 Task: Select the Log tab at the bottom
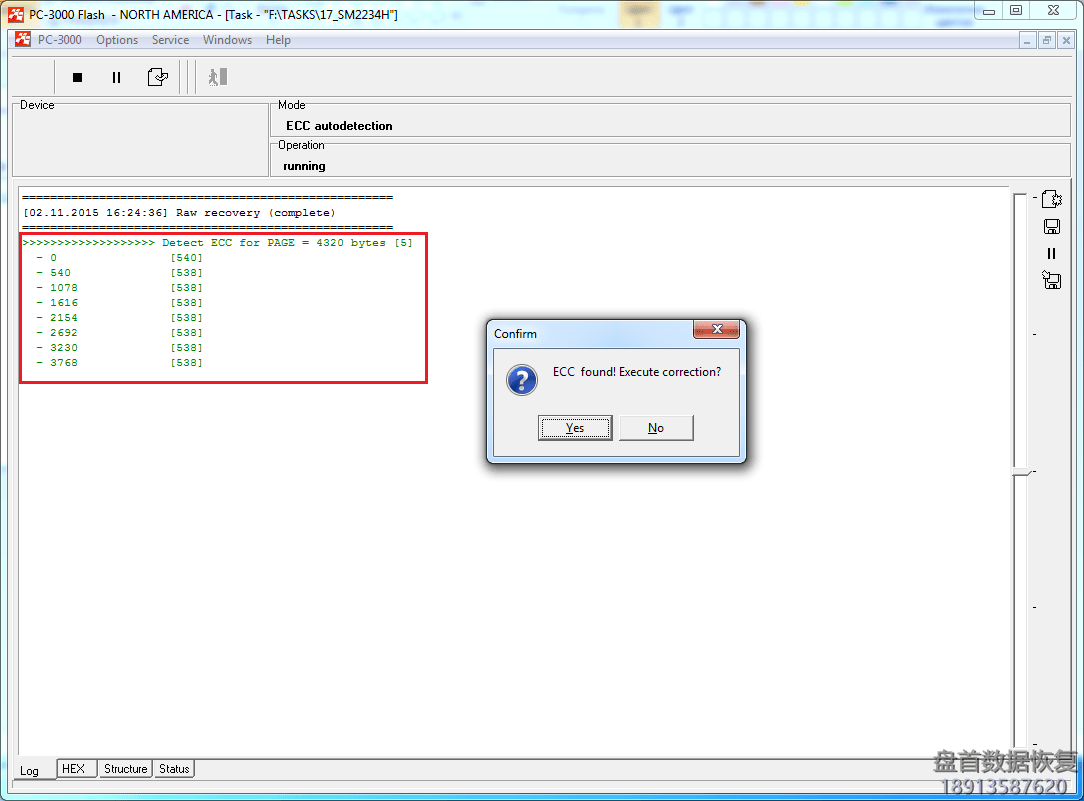(x=30, y=771)
